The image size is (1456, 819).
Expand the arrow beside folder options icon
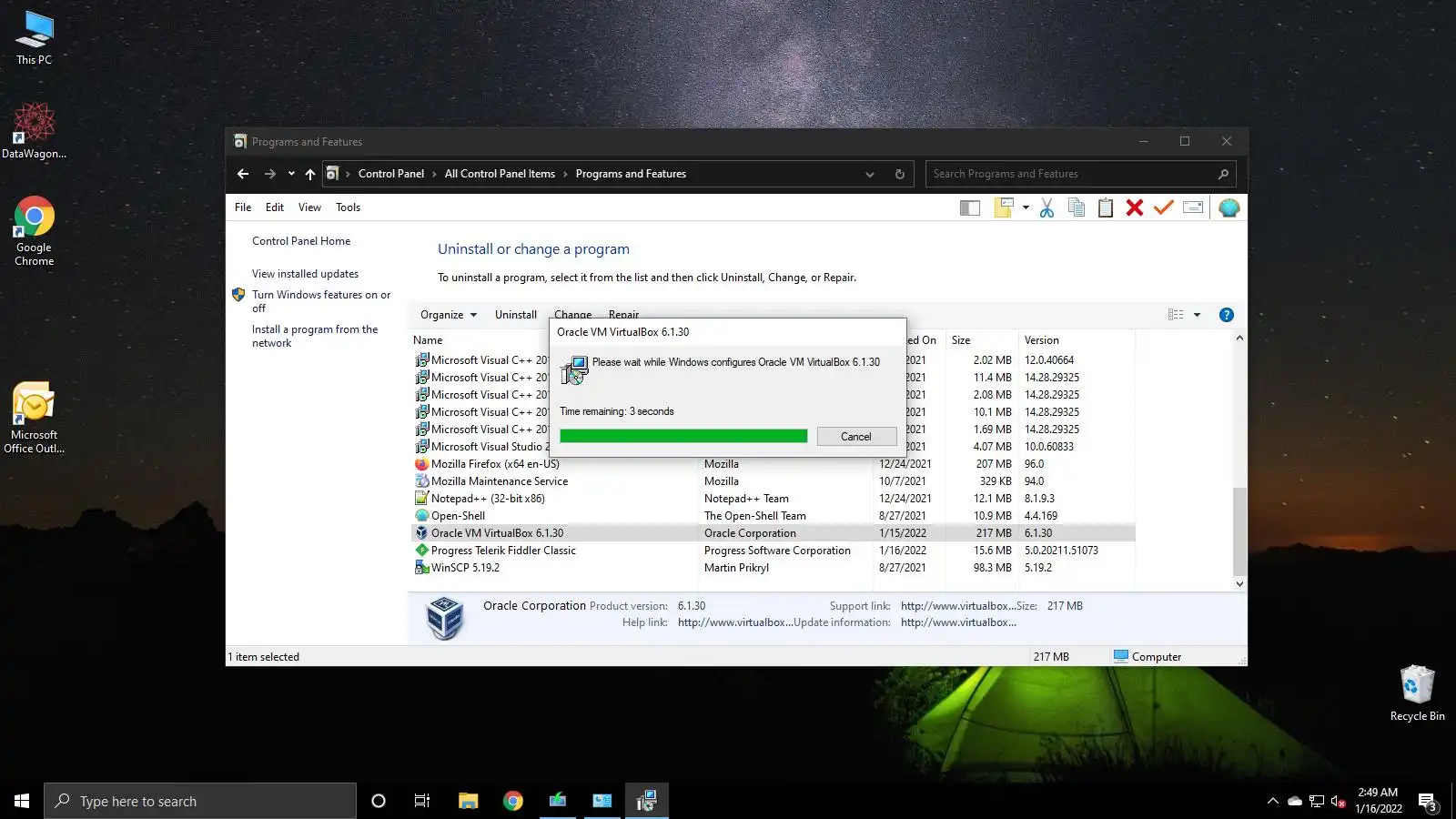(x=1026, y=207)
